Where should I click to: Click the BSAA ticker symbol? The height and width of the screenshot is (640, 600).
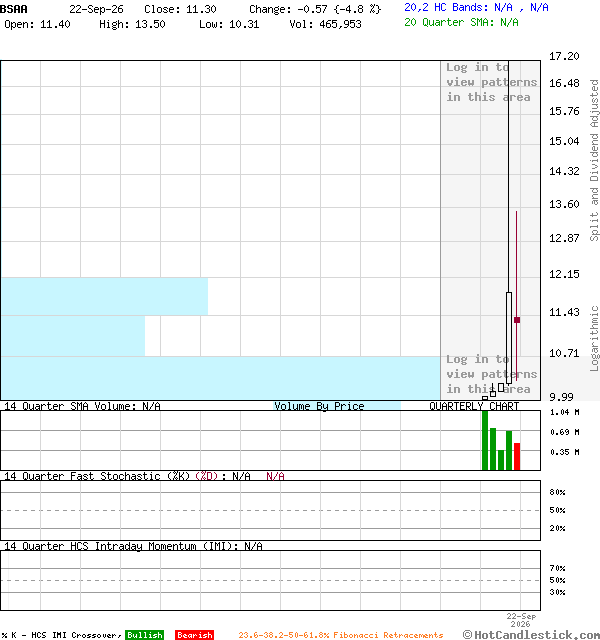(14, 9)
